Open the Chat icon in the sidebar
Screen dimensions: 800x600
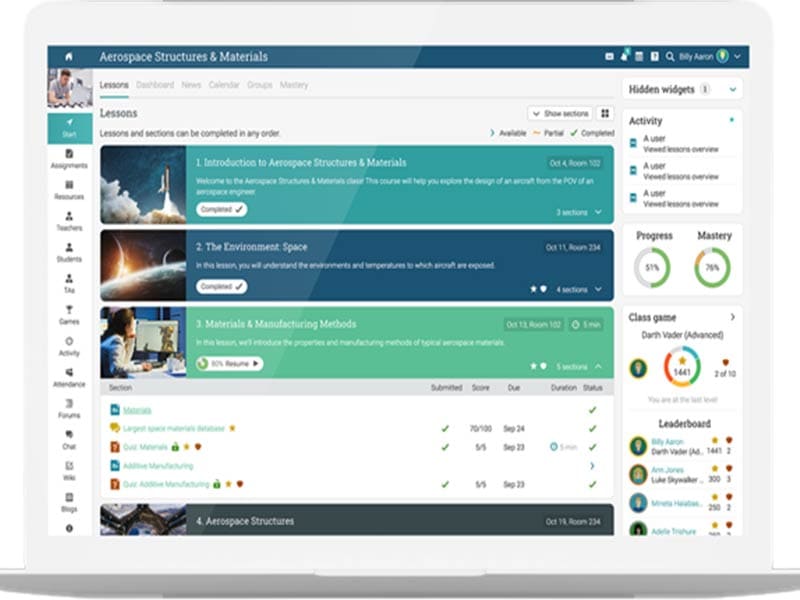click(69, 439)
